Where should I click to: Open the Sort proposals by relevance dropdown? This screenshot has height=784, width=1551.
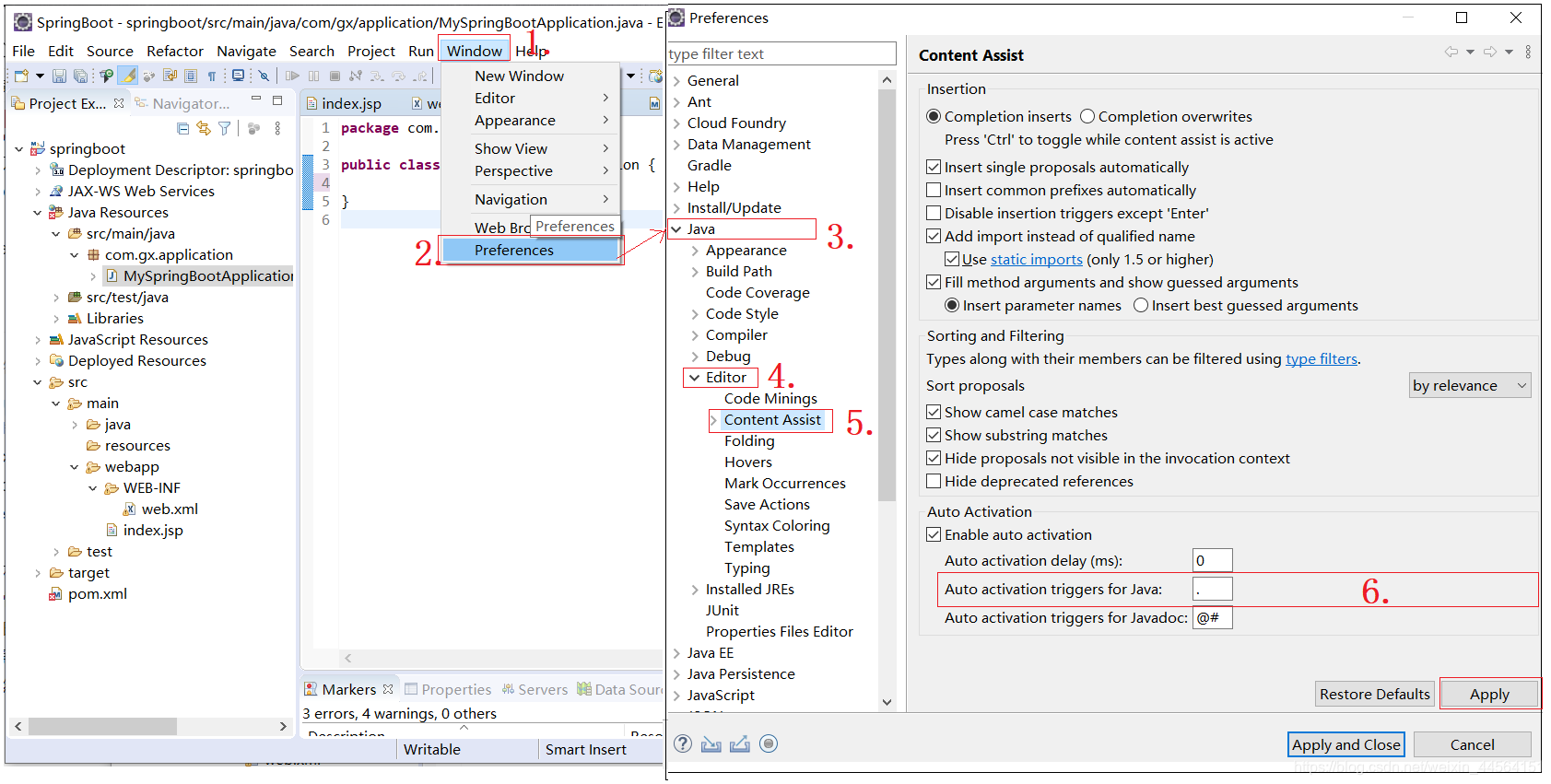pyautogui.click(x=1471, y=385)
